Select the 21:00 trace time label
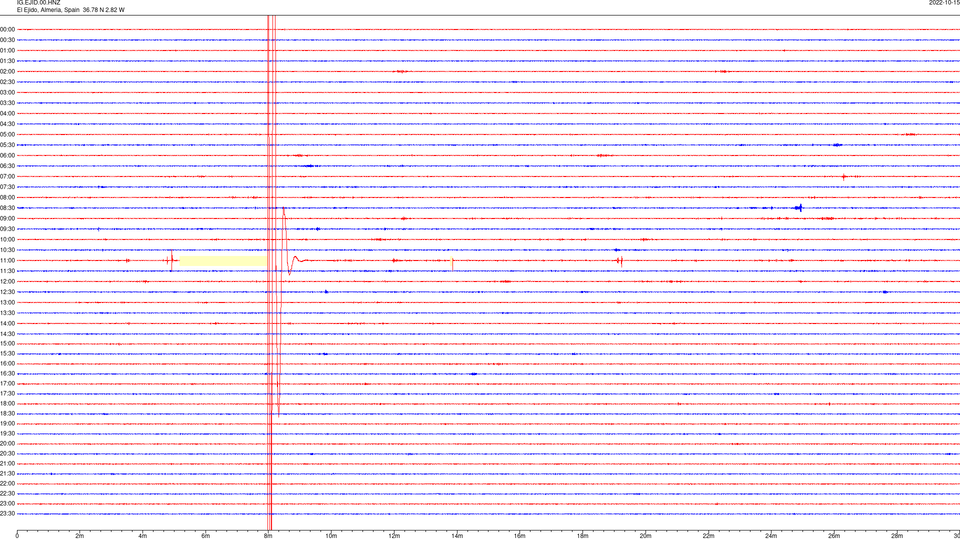 [x=7, y=463]
